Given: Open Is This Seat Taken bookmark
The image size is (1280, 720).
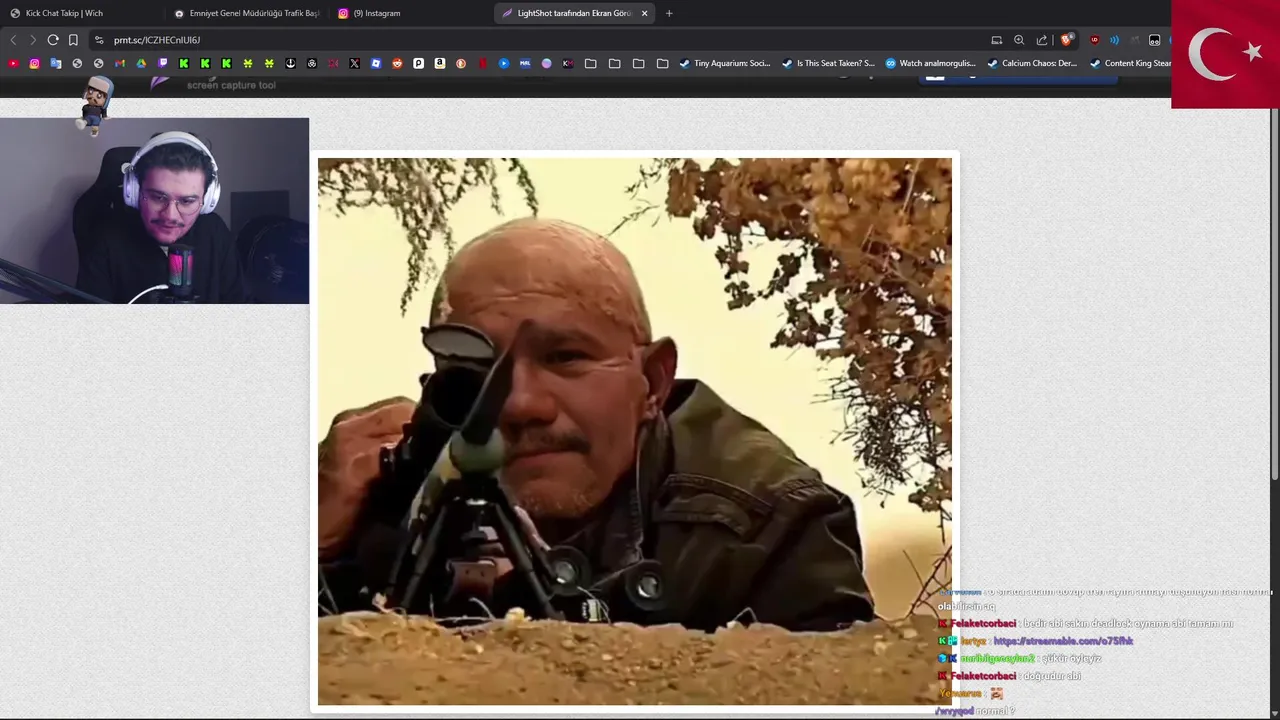Looking at the screenshot, I should pos(827,63).
